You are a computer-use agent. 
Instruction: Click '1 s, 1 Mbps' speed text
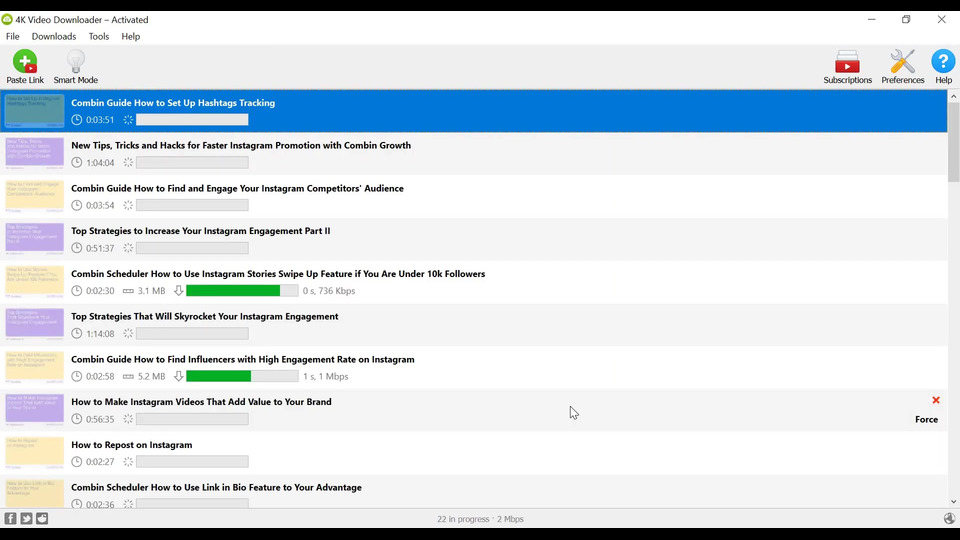pos(326,376)
